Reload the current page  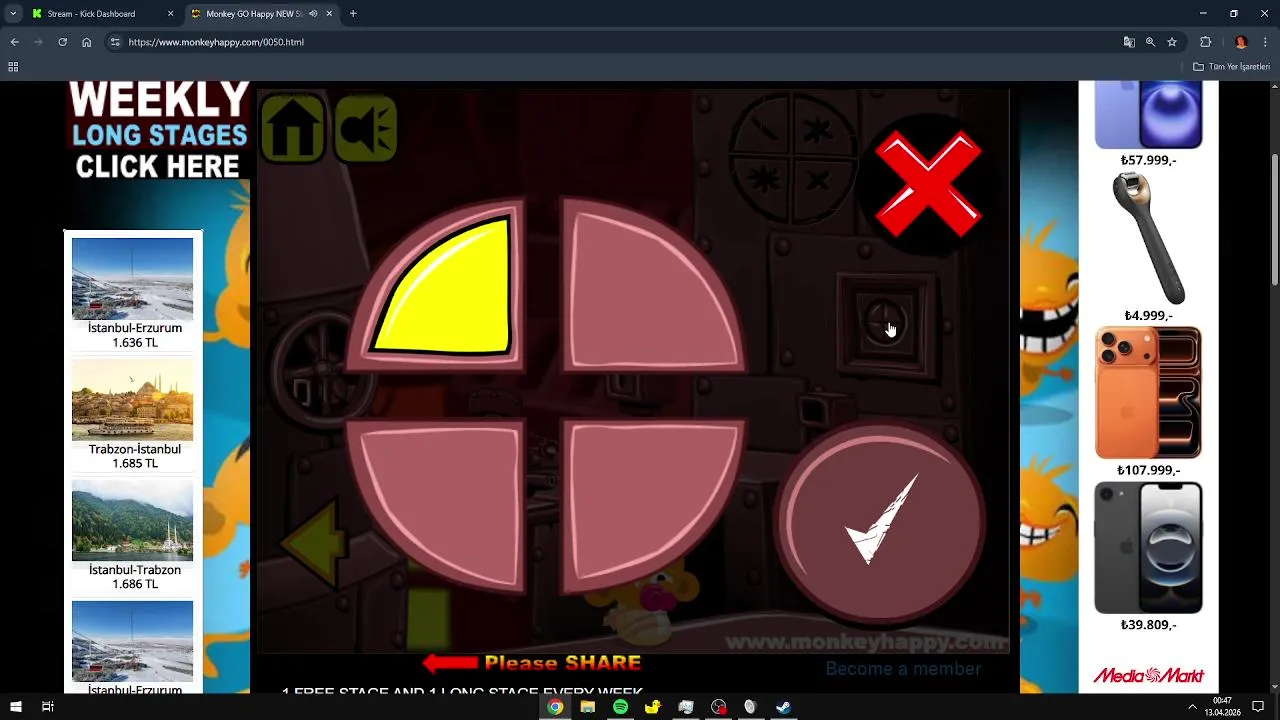[x=63, y=42]
